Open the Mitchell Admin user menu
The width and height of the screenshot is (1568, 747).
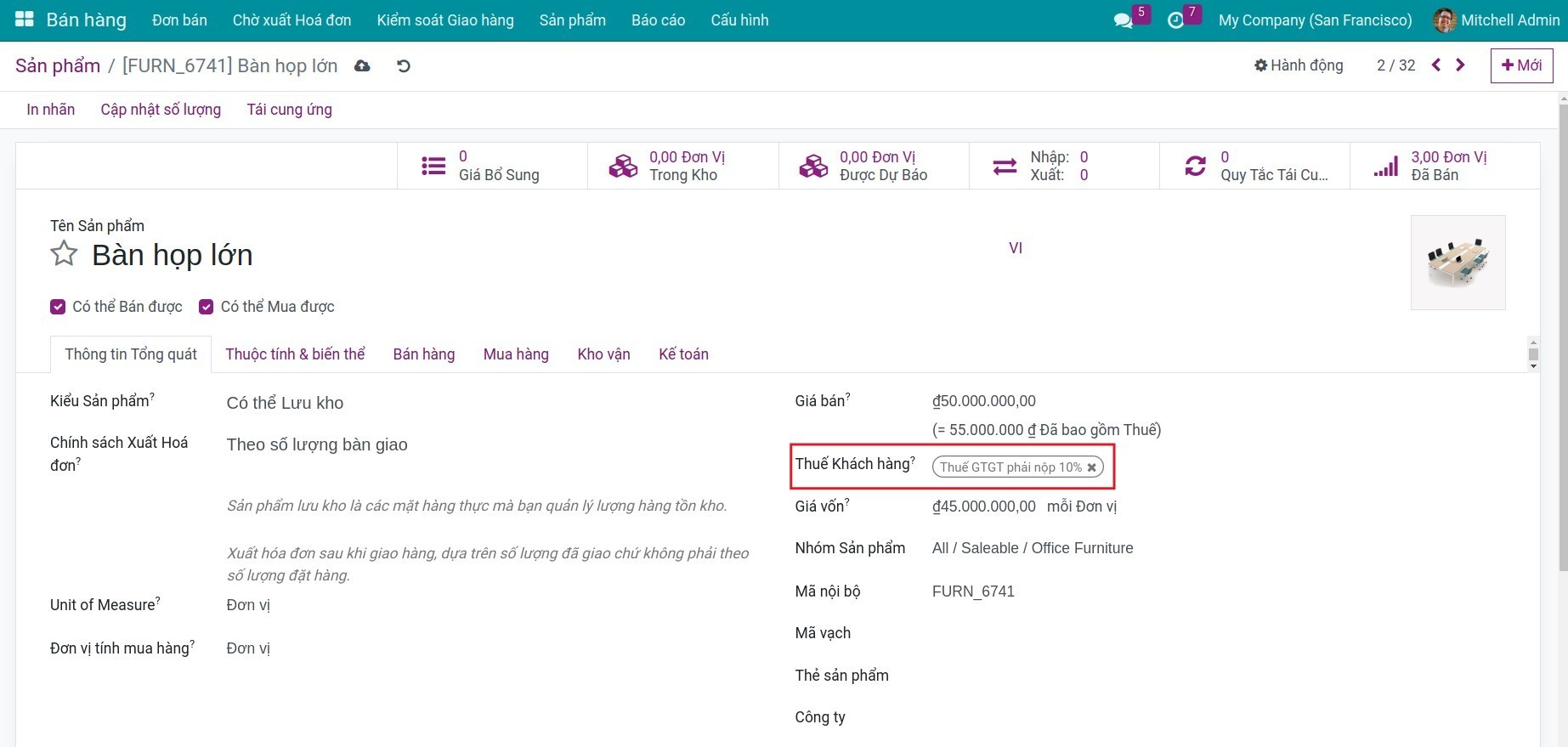(x=1499, y=20)
